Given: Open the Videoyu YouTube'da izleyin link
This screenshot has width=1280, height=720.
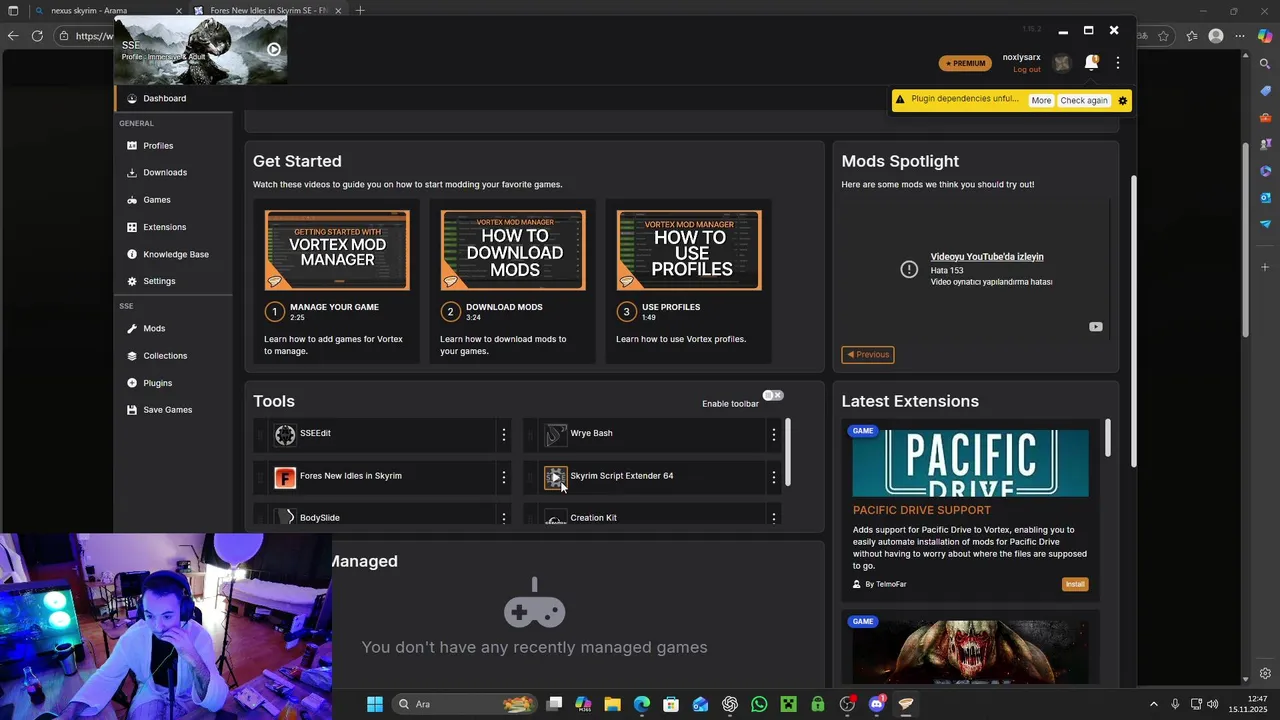Looking at the screenshot, I should [x=987, y=257].
